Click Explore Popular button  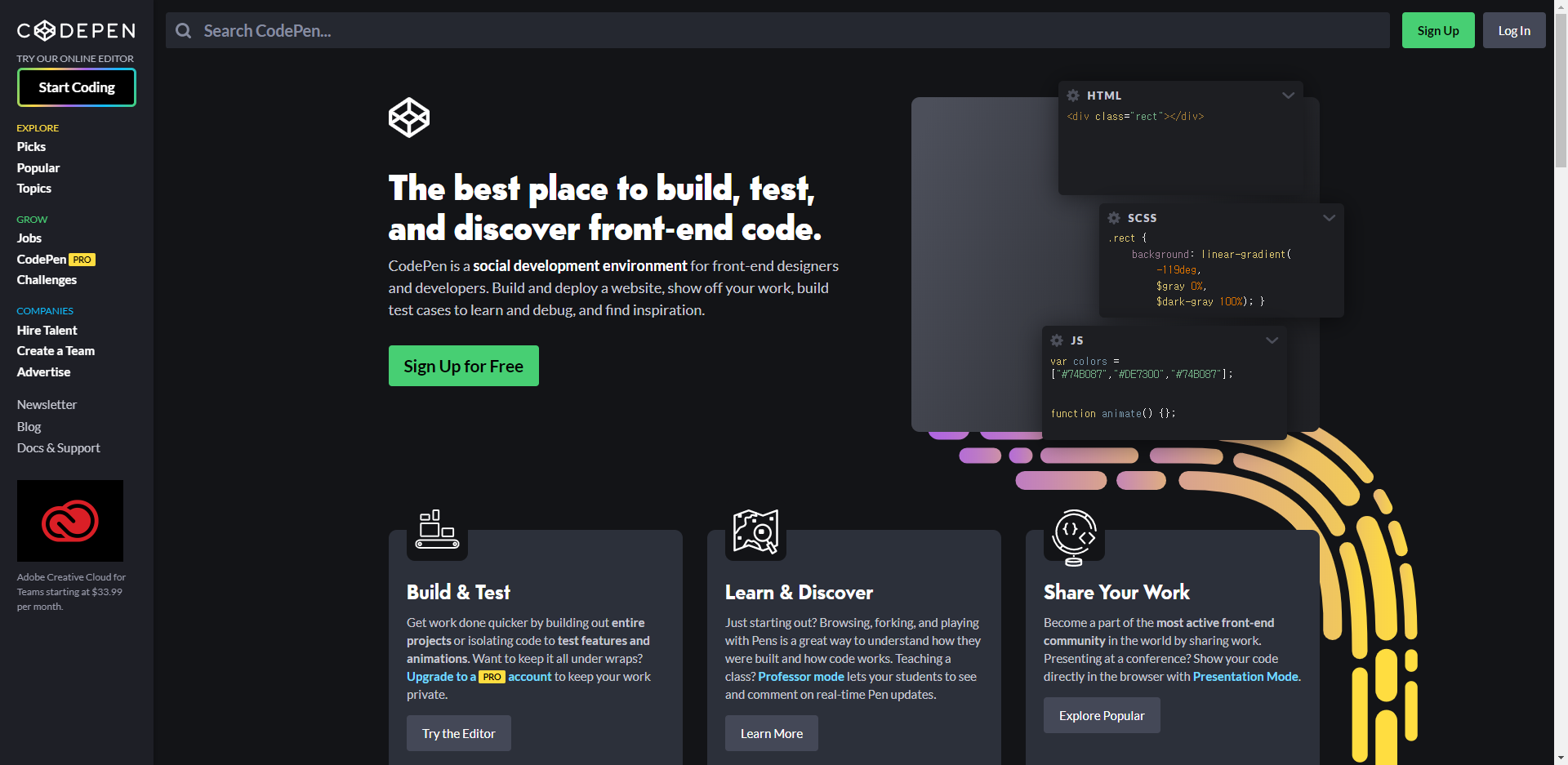[1102, 715]
